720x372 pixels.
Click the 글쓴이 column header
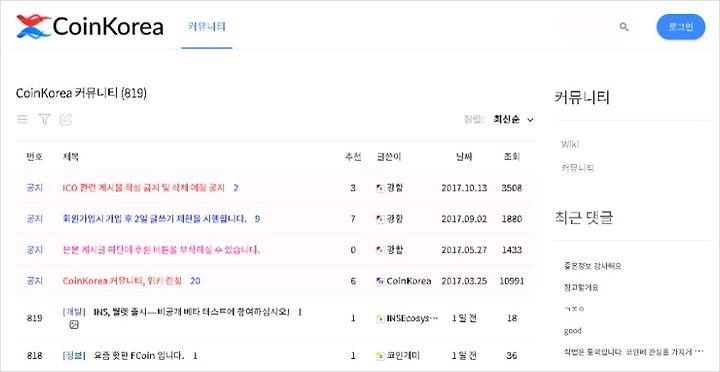(388, 157)
